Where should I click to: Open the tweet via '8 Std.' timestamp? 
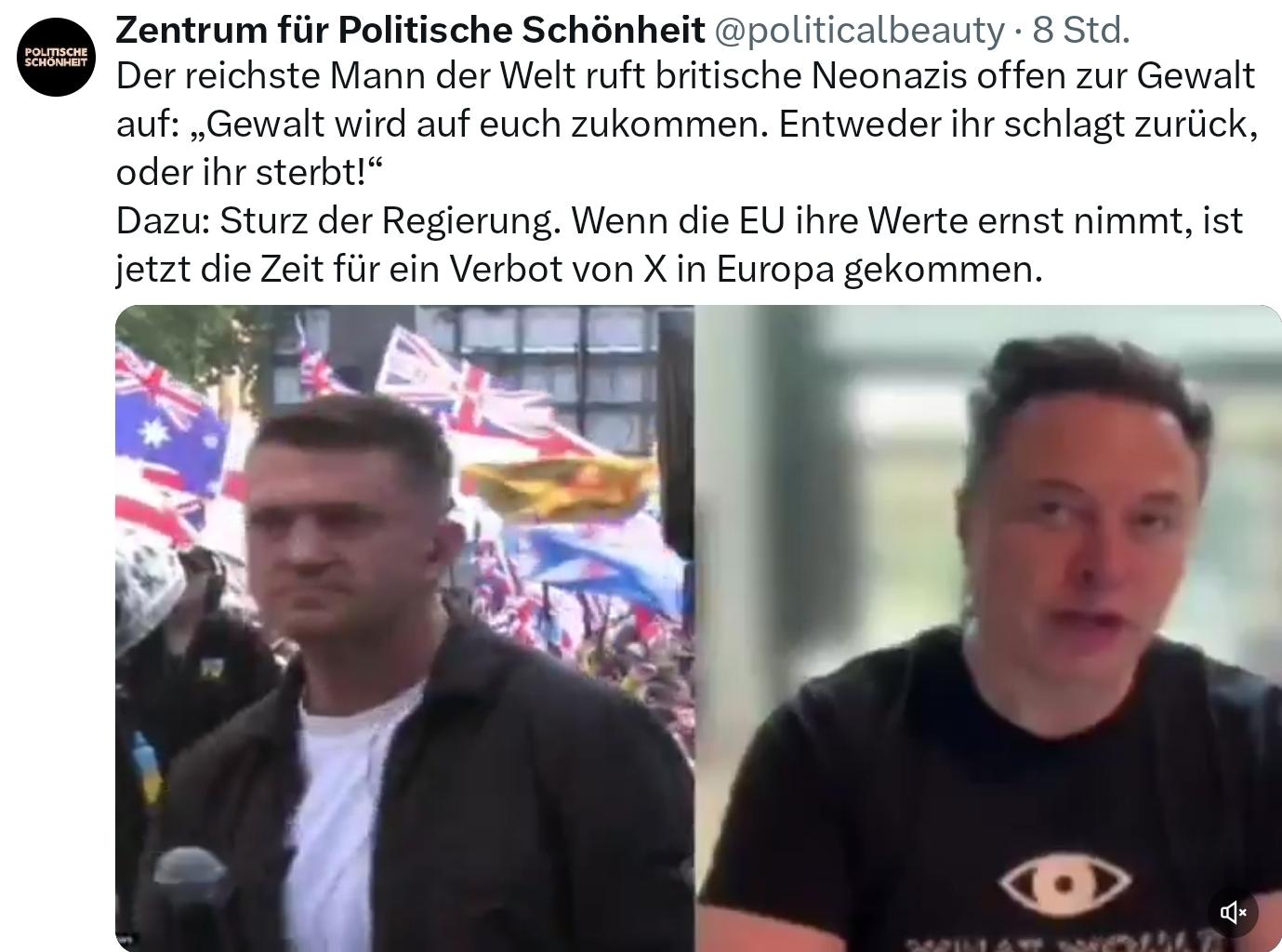click(1081, 31)
